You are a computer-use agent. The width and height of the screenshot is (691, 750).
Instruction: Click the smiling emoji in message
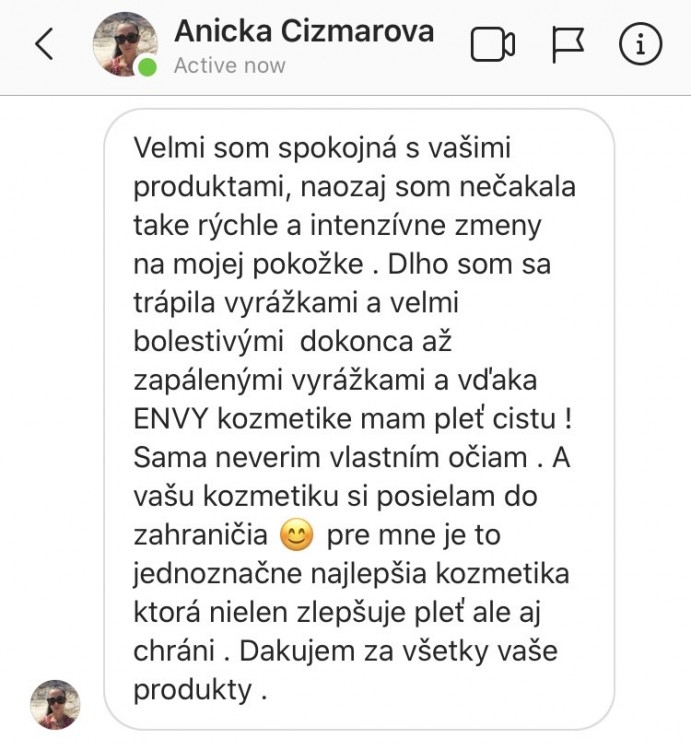296,535
